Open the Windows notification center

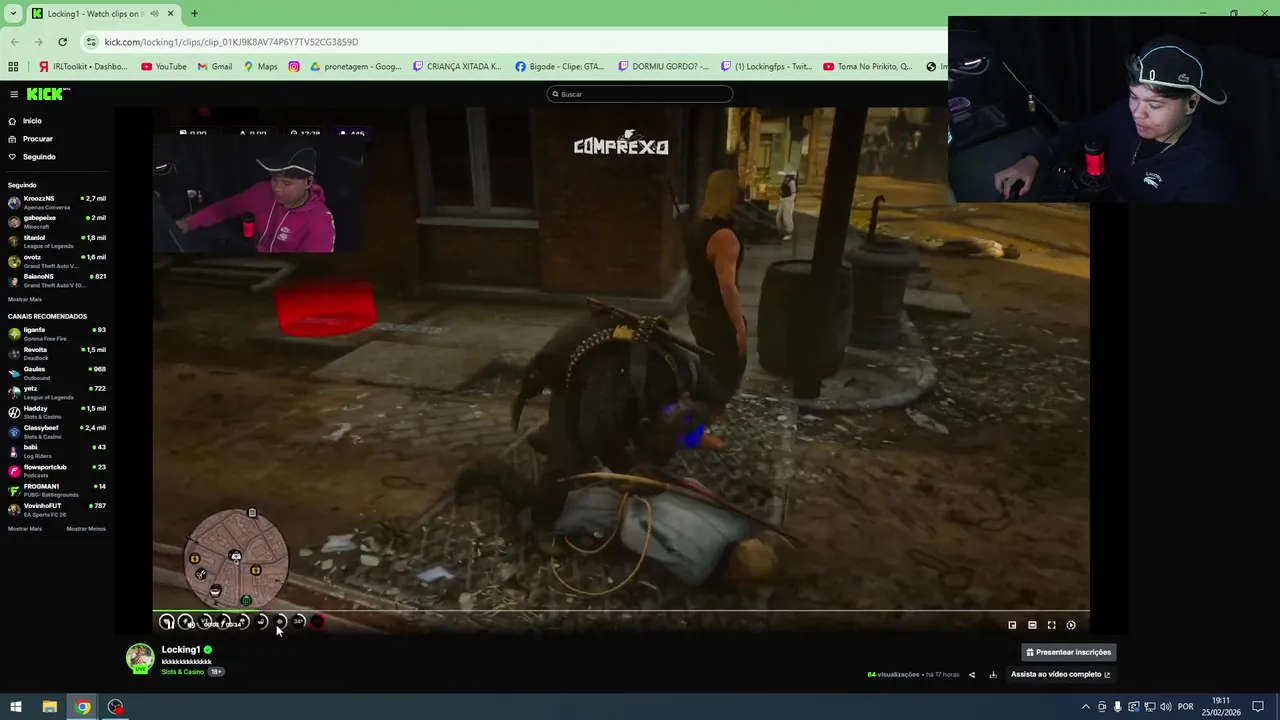pyautogui.click(x=1258, y=707)
